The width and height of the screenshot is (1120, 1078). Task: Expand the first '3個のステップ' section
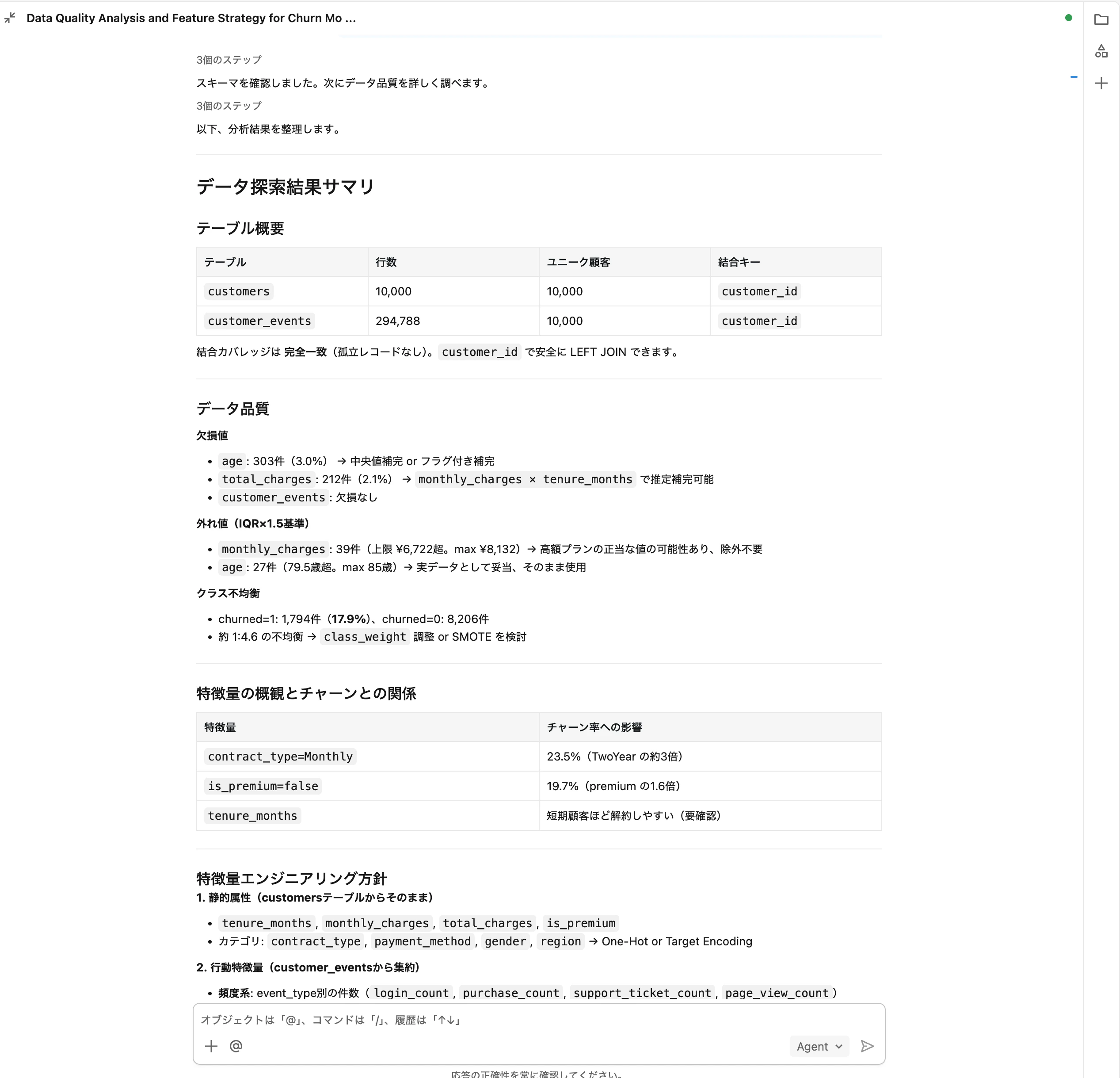coord(229,59)
